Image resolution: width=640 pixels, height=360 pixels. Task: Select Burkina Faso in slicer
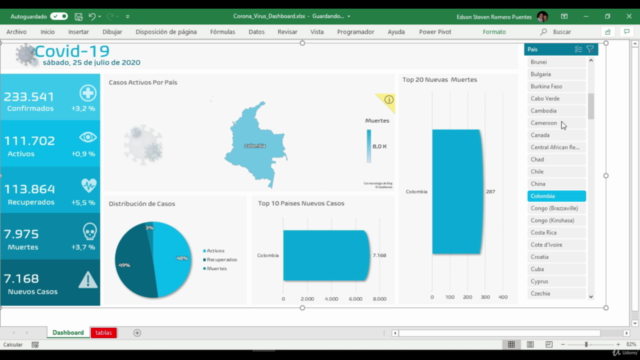(557, 87)
